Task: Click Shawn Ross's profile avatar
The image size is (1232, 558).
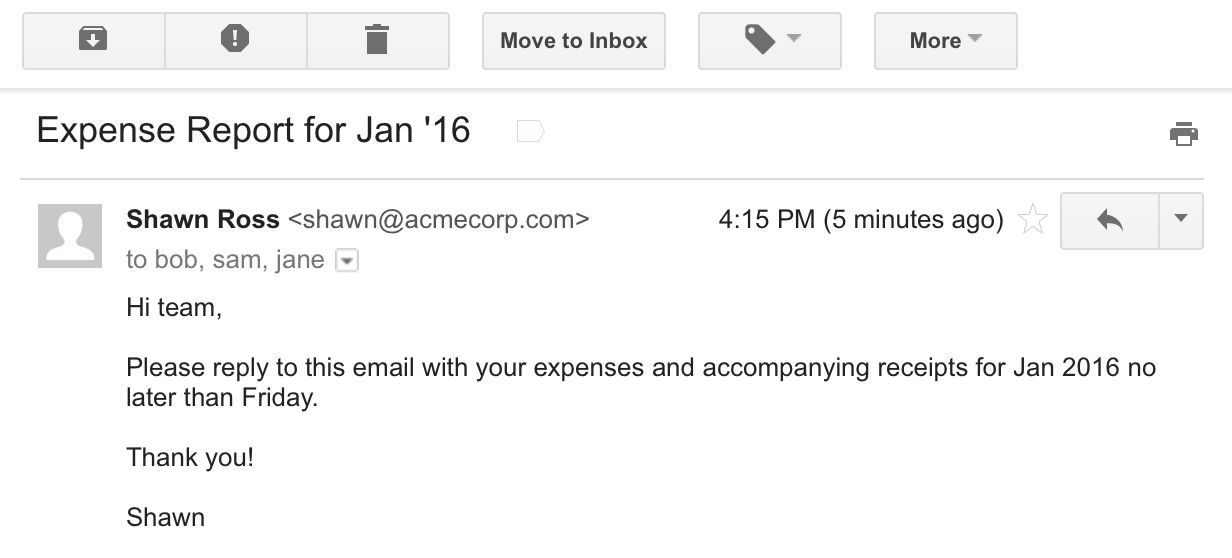Action: 70,236
